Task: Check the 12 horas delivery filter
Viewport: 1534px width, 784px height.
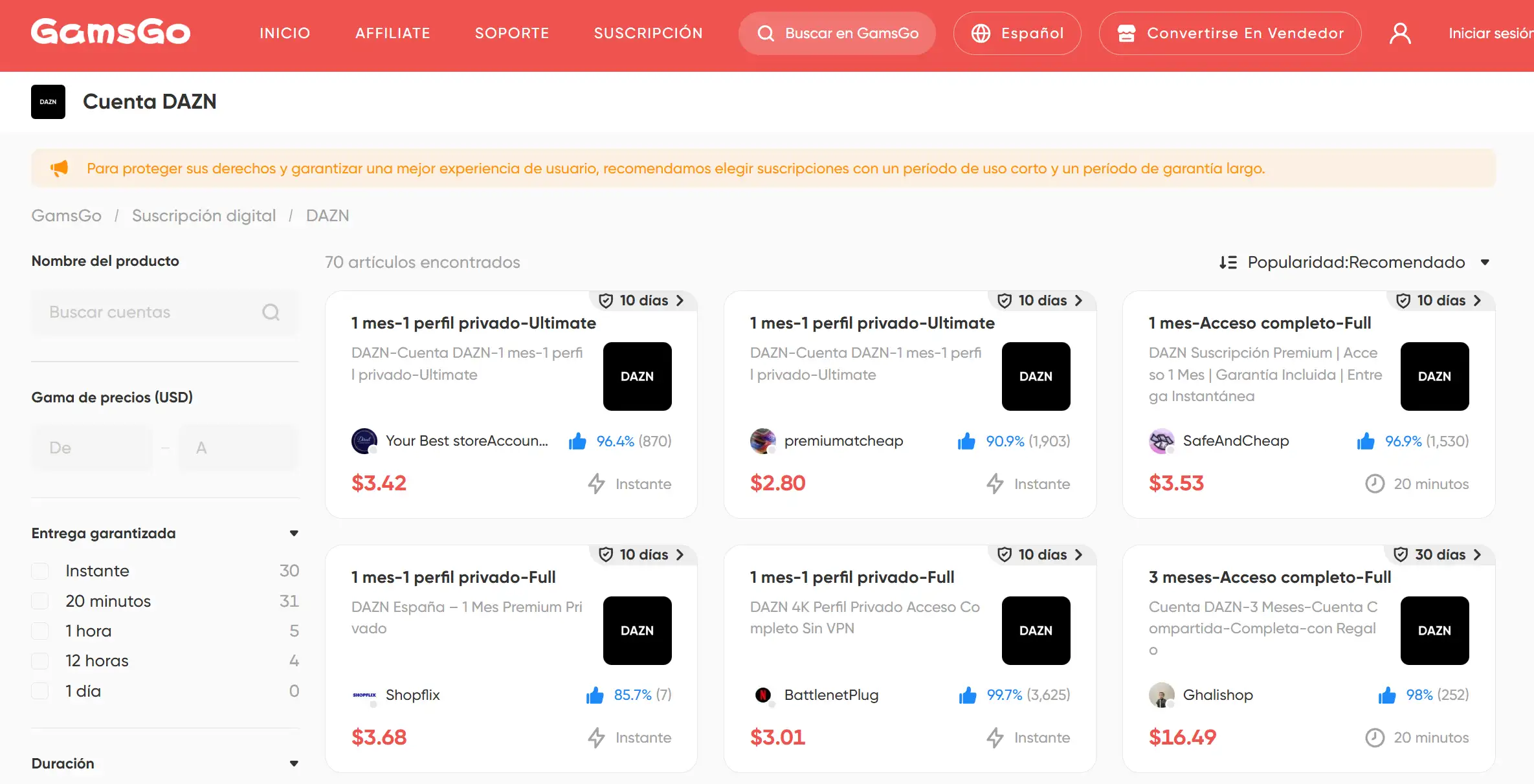Action: (x=40, y=660)
